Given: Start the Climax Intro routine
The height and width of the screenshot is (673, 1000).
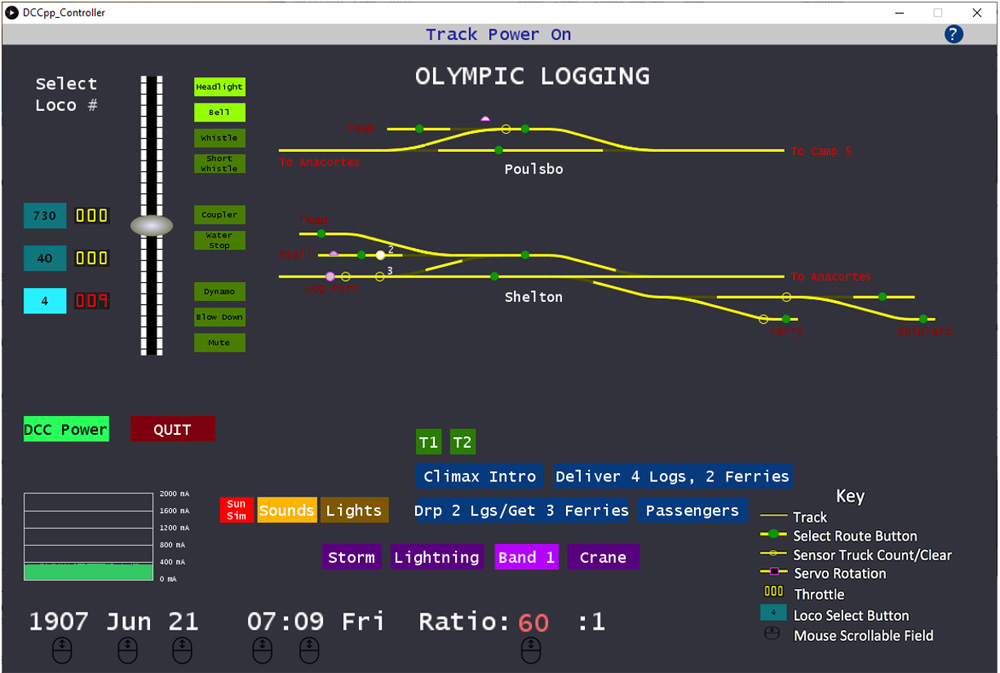Looking at the screenshot, I should (479, 476).
